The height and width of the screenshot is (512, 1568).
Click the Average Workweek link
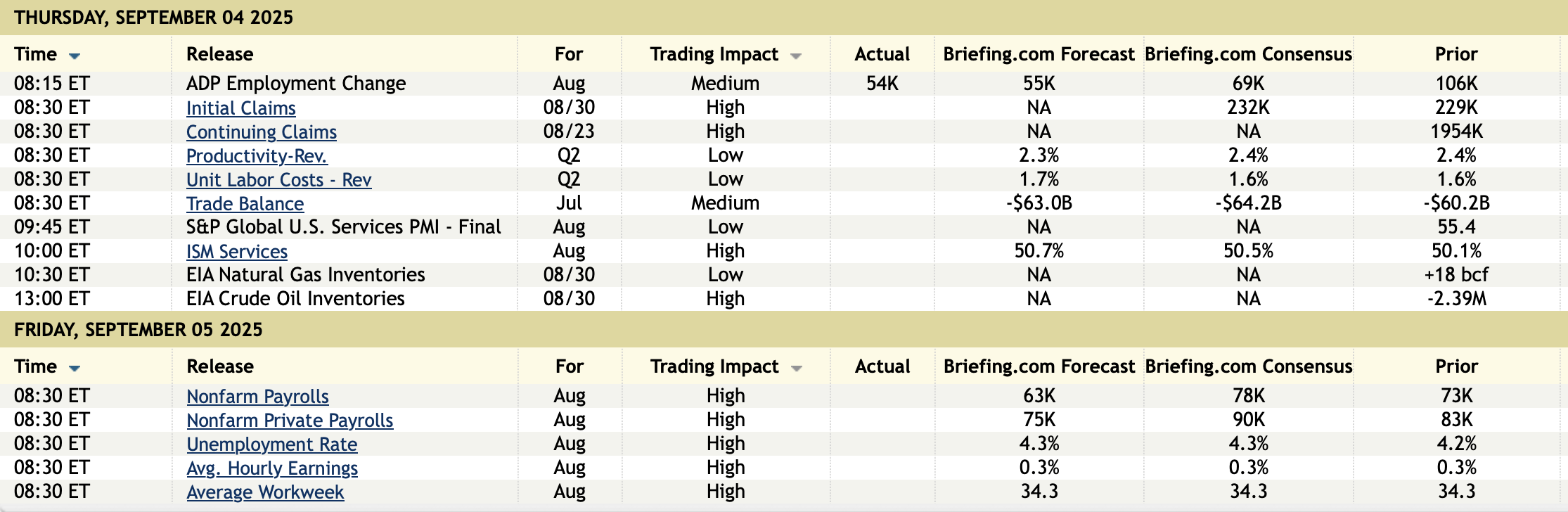coord(265,492)
